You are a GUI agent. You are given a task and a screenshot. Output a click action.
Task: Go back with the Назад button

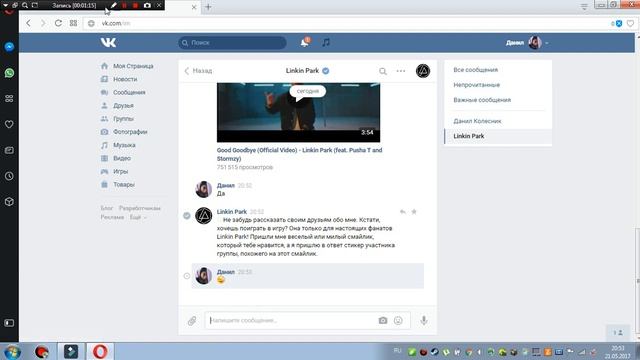(198, 71)
